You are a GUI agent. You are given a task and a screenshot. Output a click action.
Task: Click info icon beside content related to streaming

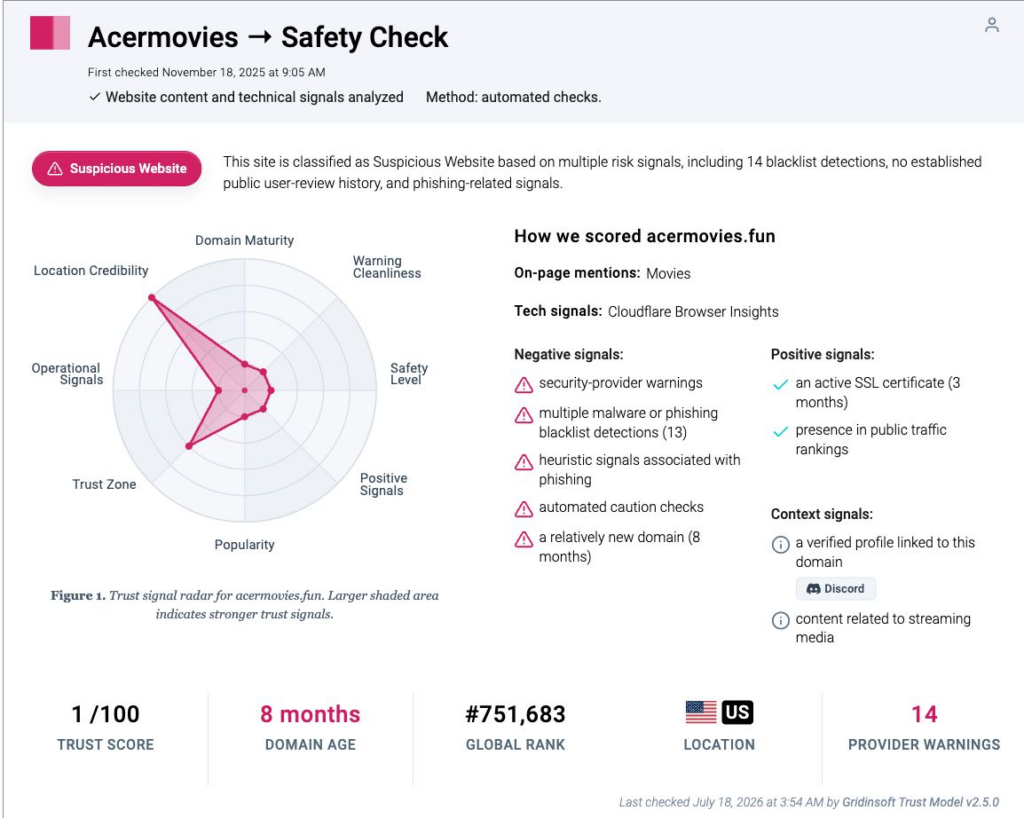tap(780, 620)
